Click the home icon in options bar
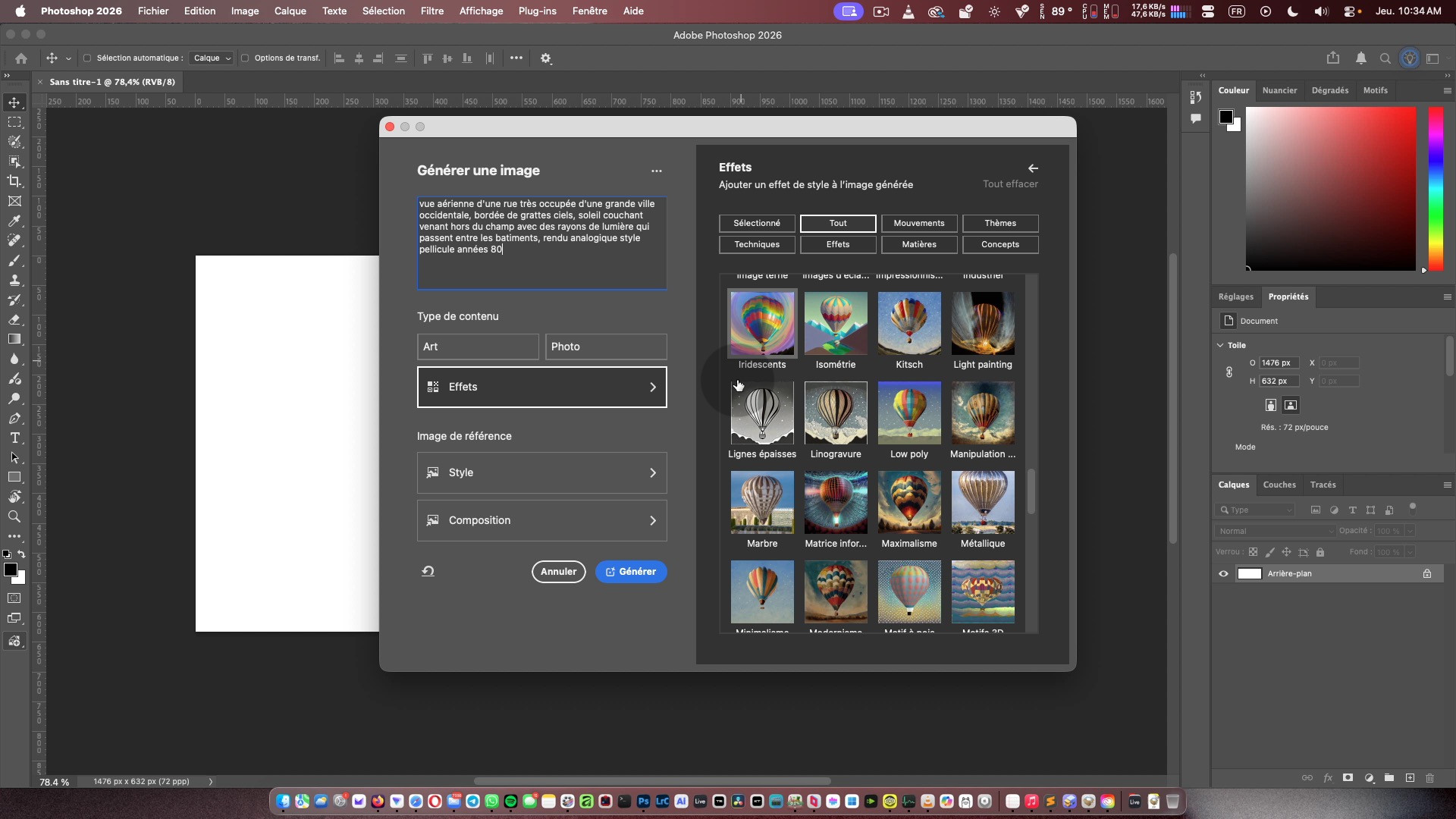Viewport: 1456px width, 819px height. 21,58
